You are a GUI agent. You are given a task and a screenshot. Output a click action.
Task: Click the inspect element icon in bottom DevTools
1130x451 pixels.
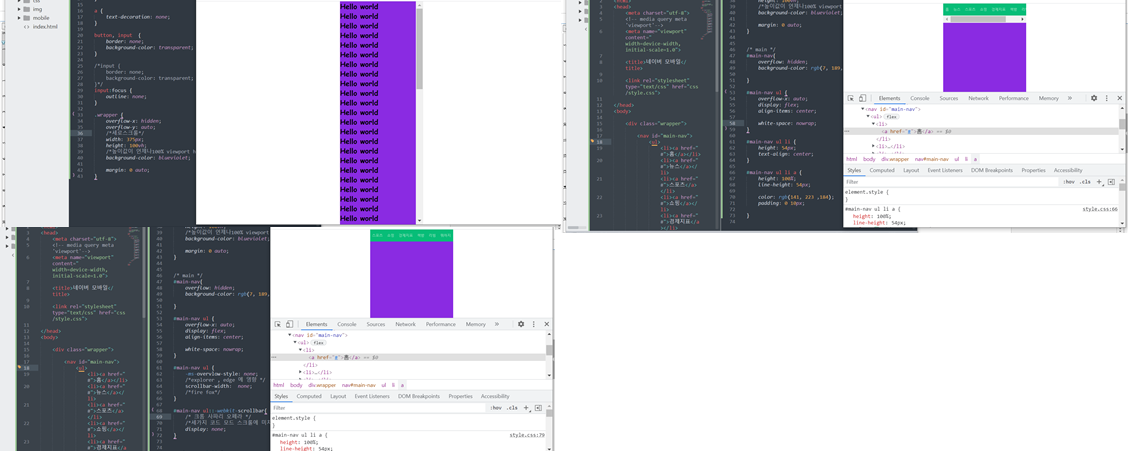click(278, 325)
